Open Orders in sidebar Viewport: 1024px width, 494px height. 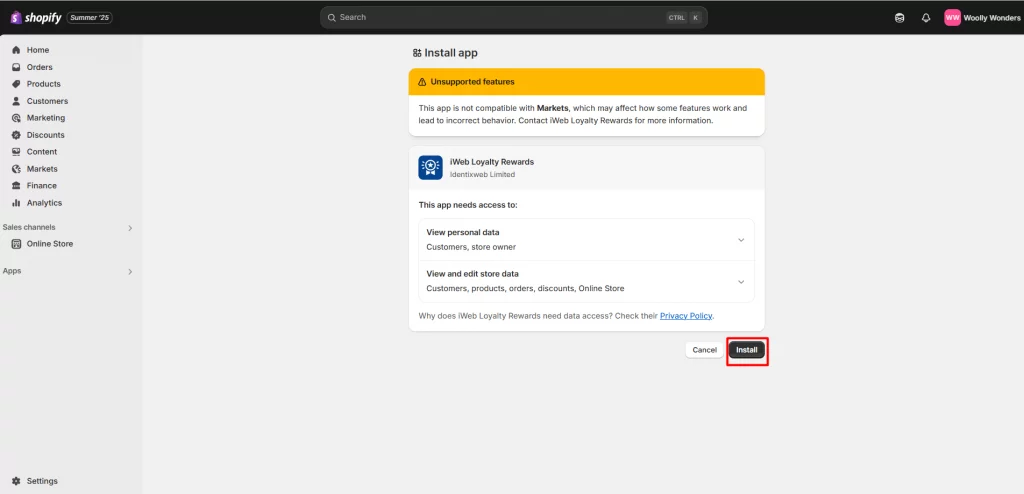coord(40,67)
